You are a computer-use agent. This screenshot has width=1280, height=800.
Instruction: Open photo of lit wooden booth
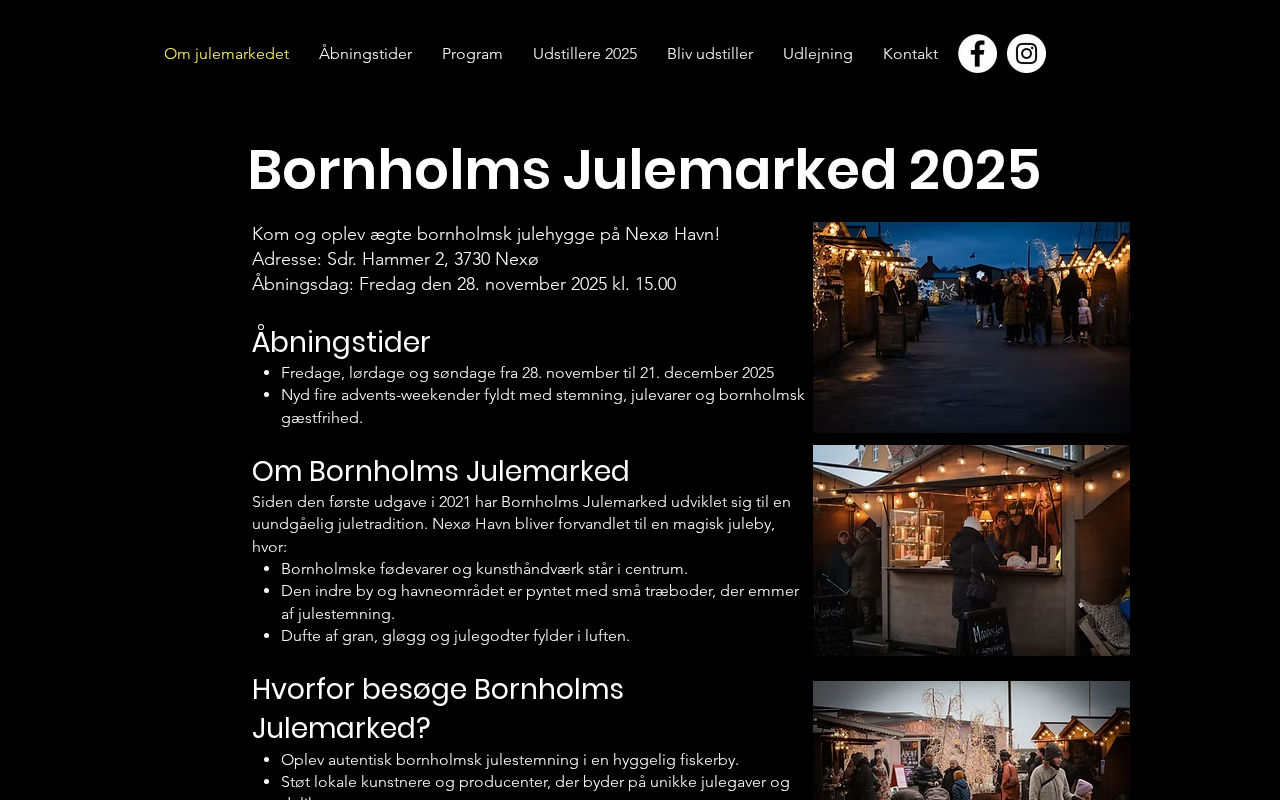pyautogui.click(x=971, y=550)
